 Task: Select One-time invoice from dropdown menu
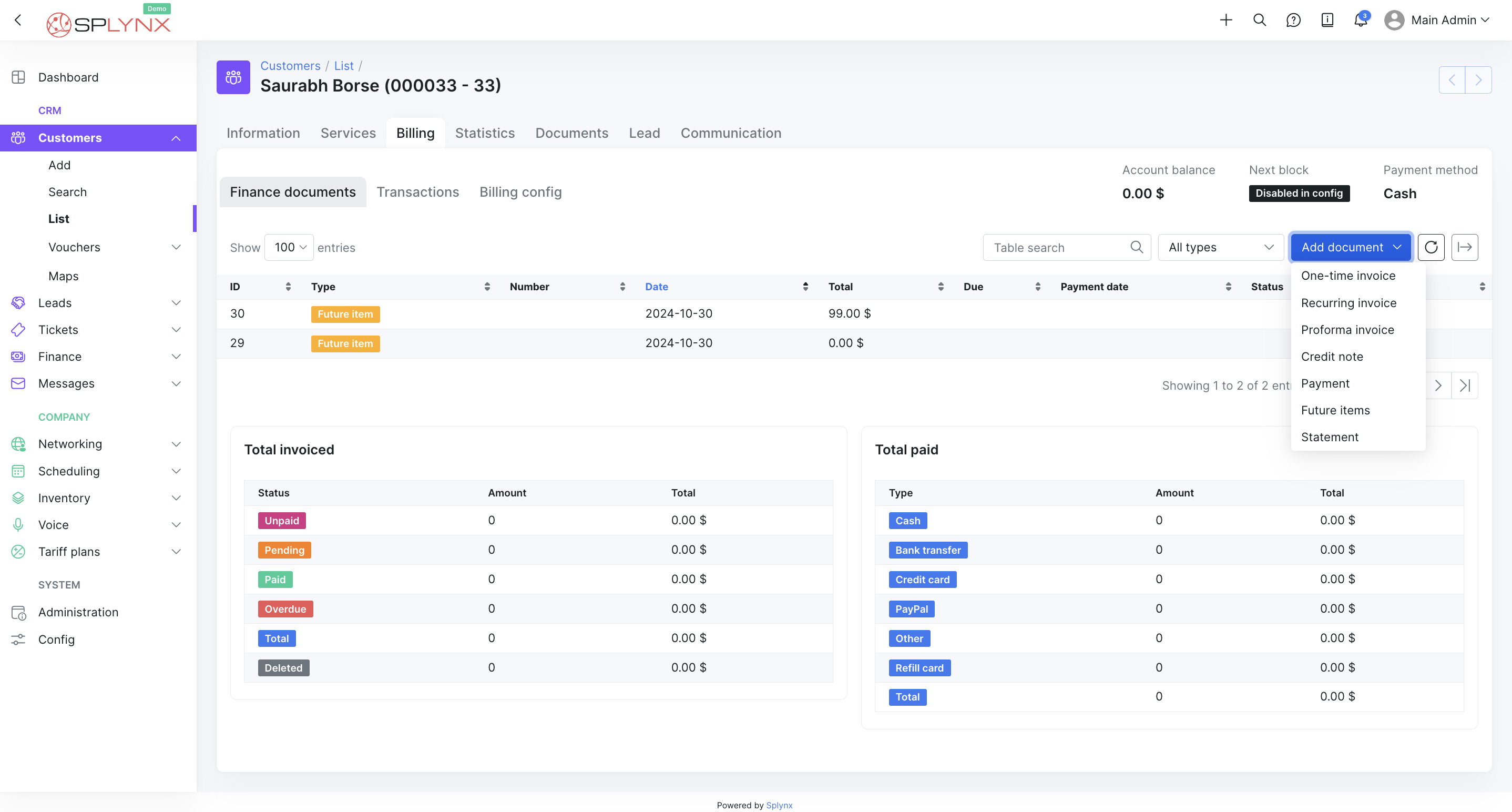(1347, 276)
